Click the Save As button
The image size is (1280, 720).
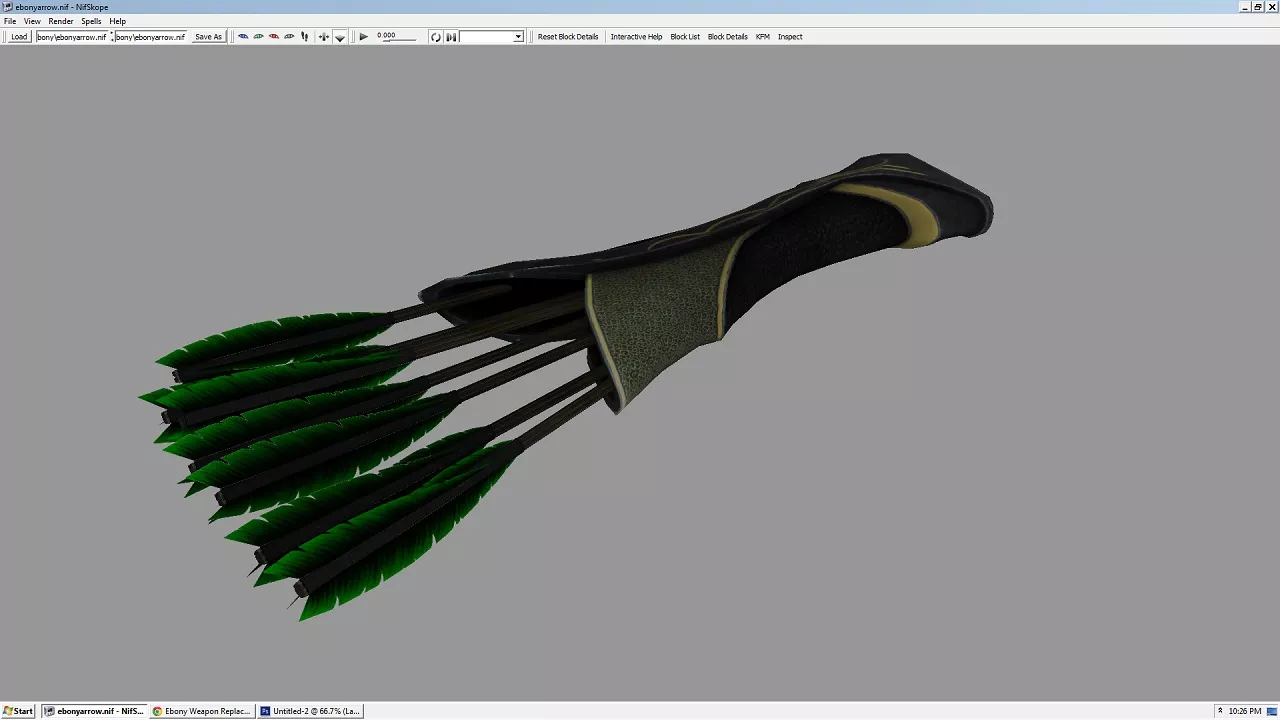click(x=208, y=37)
